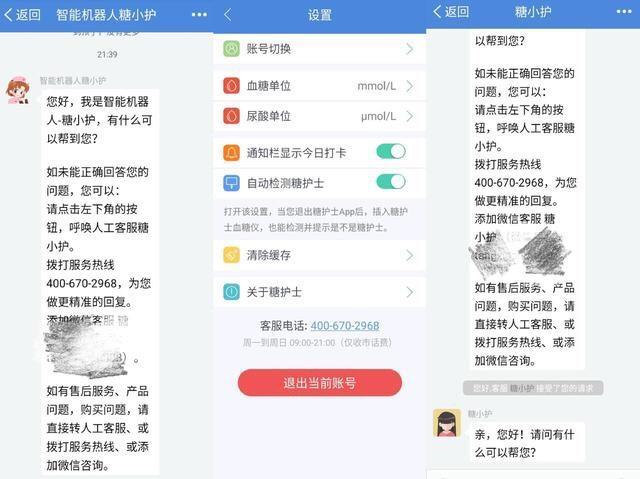Screen dimensions: 640x479
Task: Open the three-dot menu in 智能机器人糖小护 chat
Action: tap(199, 15)
